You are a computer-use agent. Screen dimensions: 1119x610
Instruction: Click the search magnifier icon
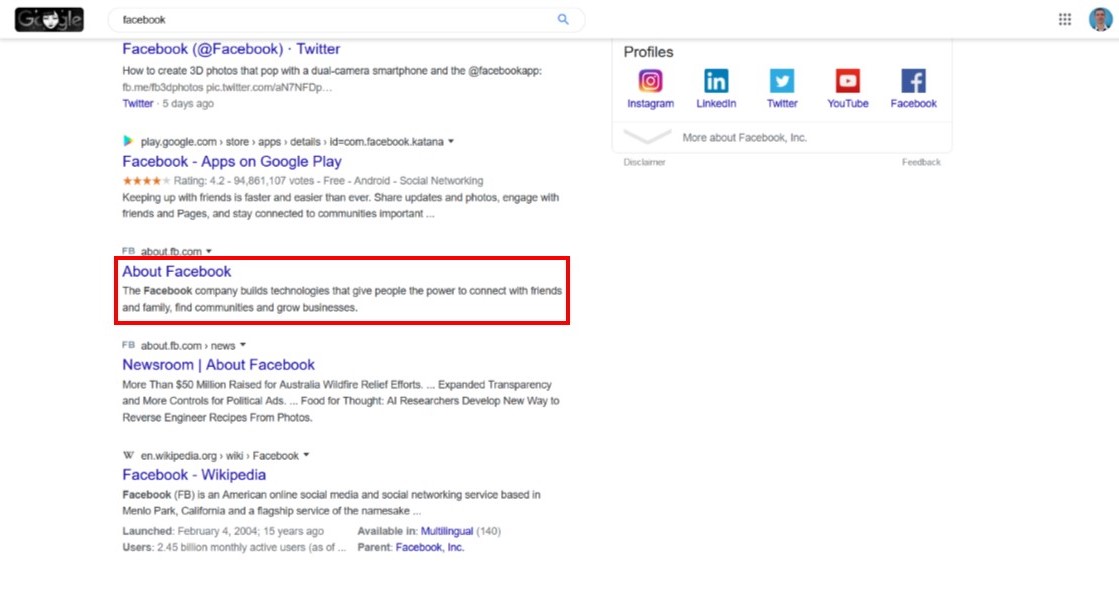pos(563,19)
